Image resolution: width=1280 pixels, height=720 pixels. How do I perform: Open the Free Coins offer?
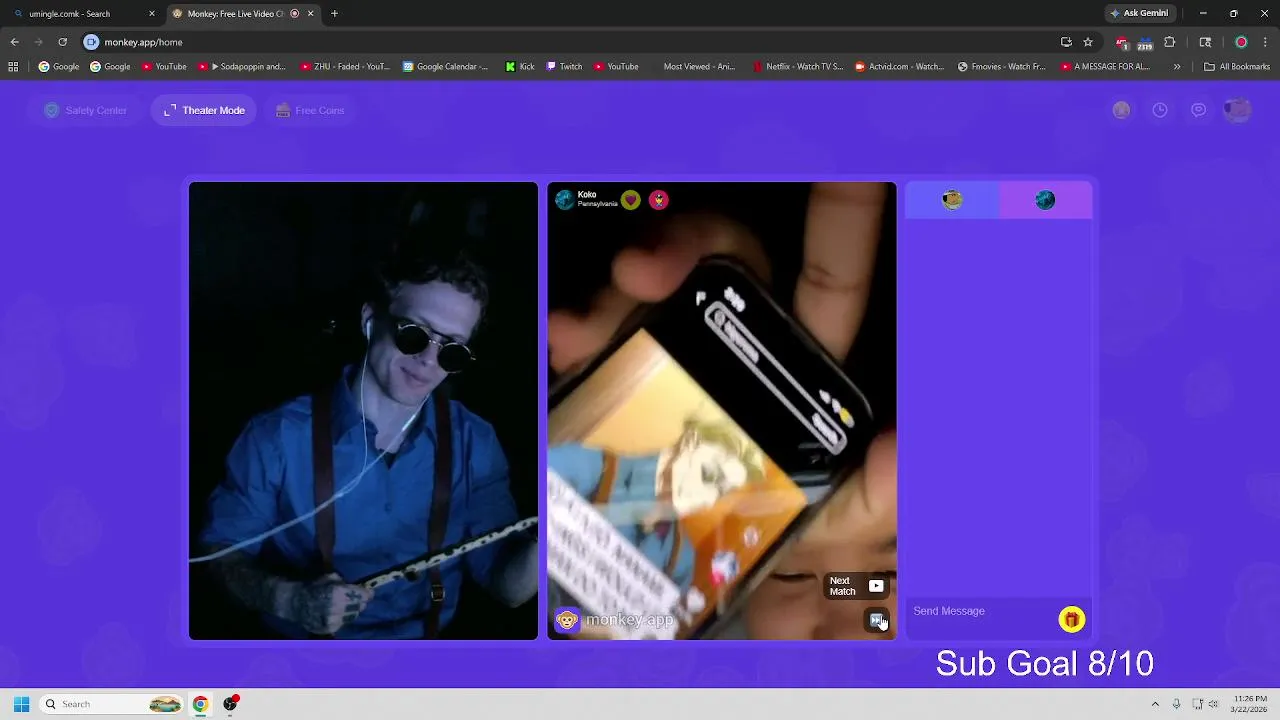310,110
